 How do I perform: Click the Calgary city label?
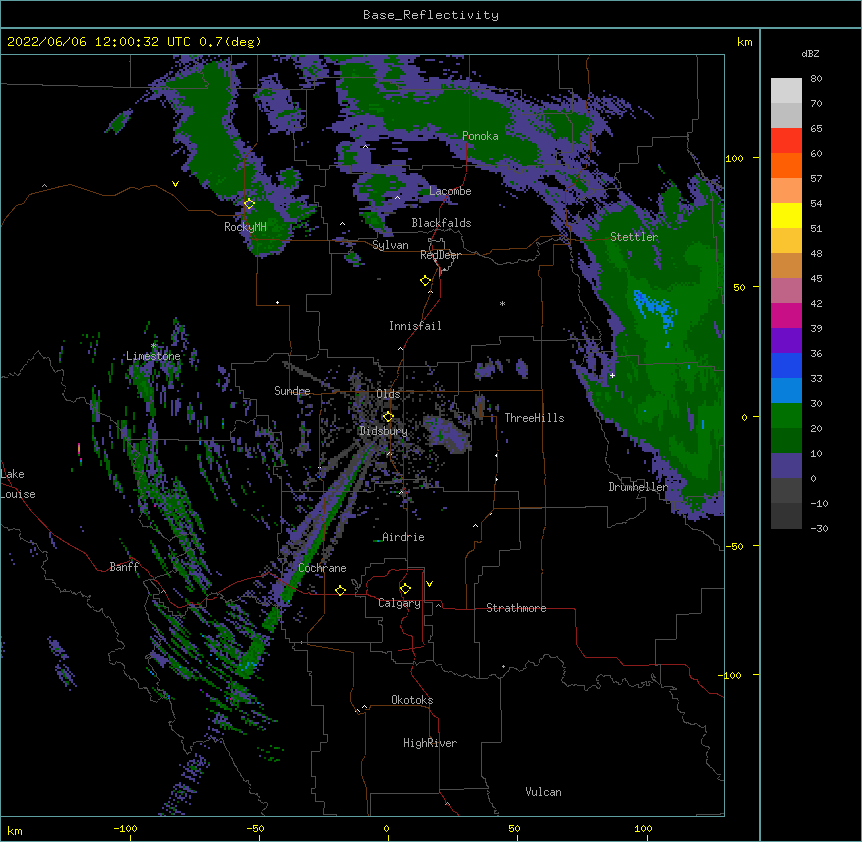click(x=399, y=603)
